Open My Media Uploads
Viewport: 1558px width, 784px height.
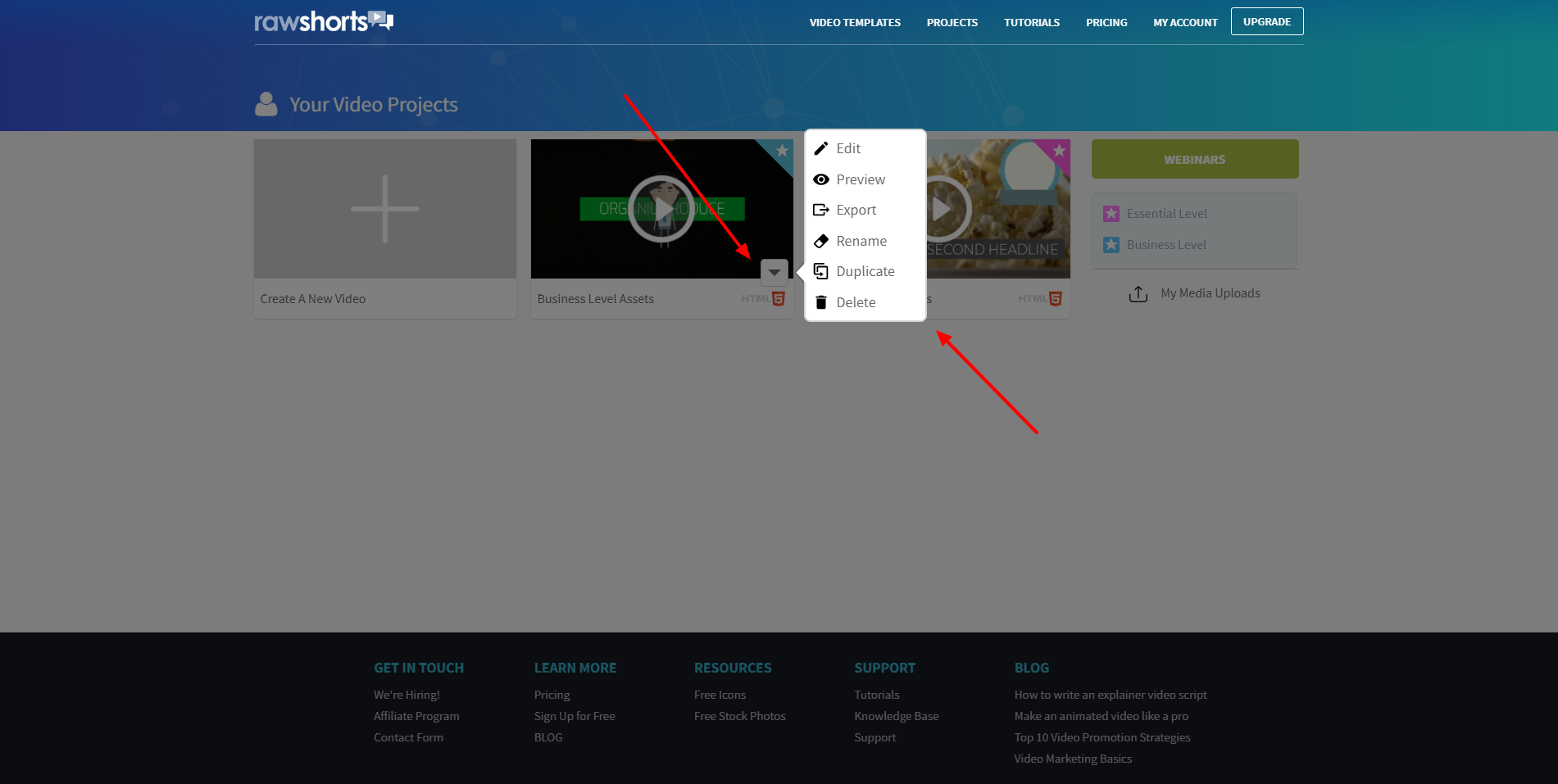point(1210,293)
